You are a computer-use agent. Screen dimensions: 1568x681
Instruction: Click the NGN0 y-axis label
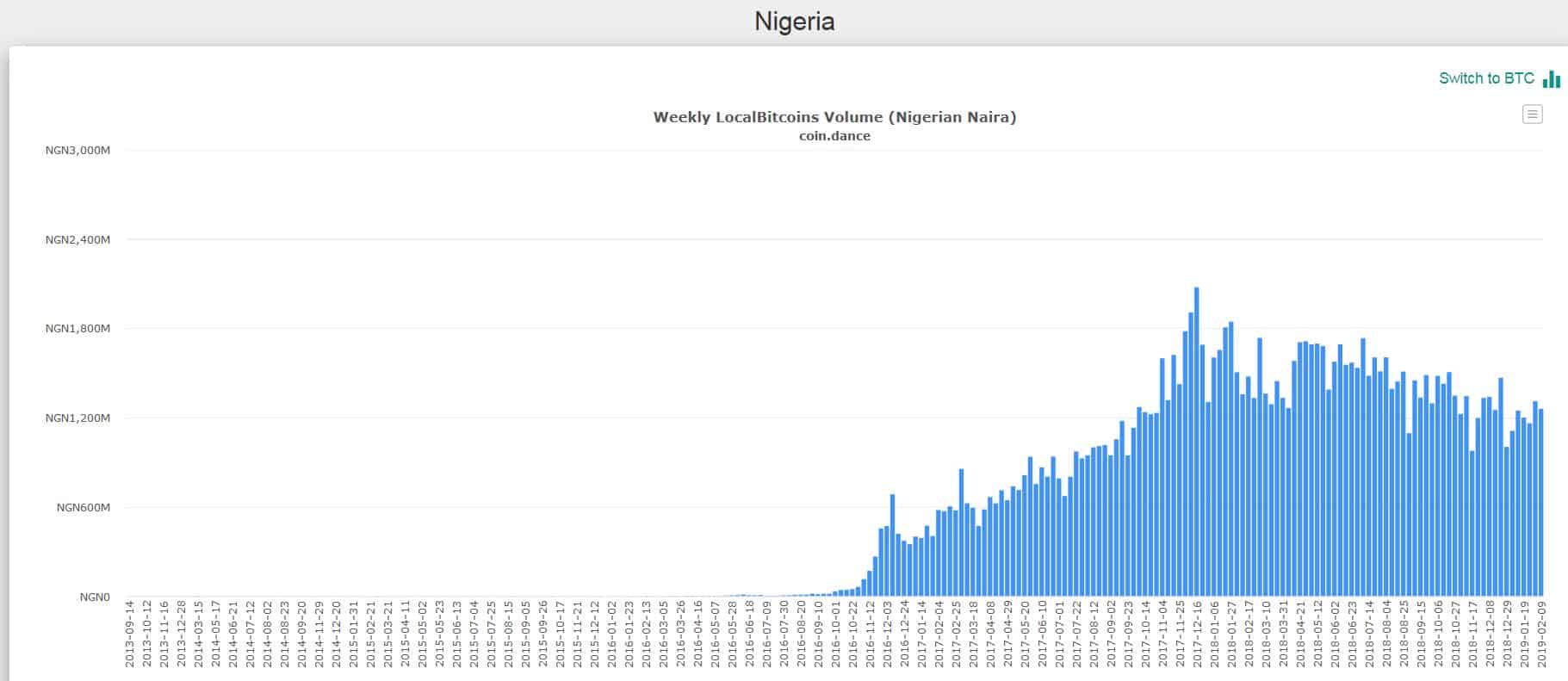click(x=95, y=597)
